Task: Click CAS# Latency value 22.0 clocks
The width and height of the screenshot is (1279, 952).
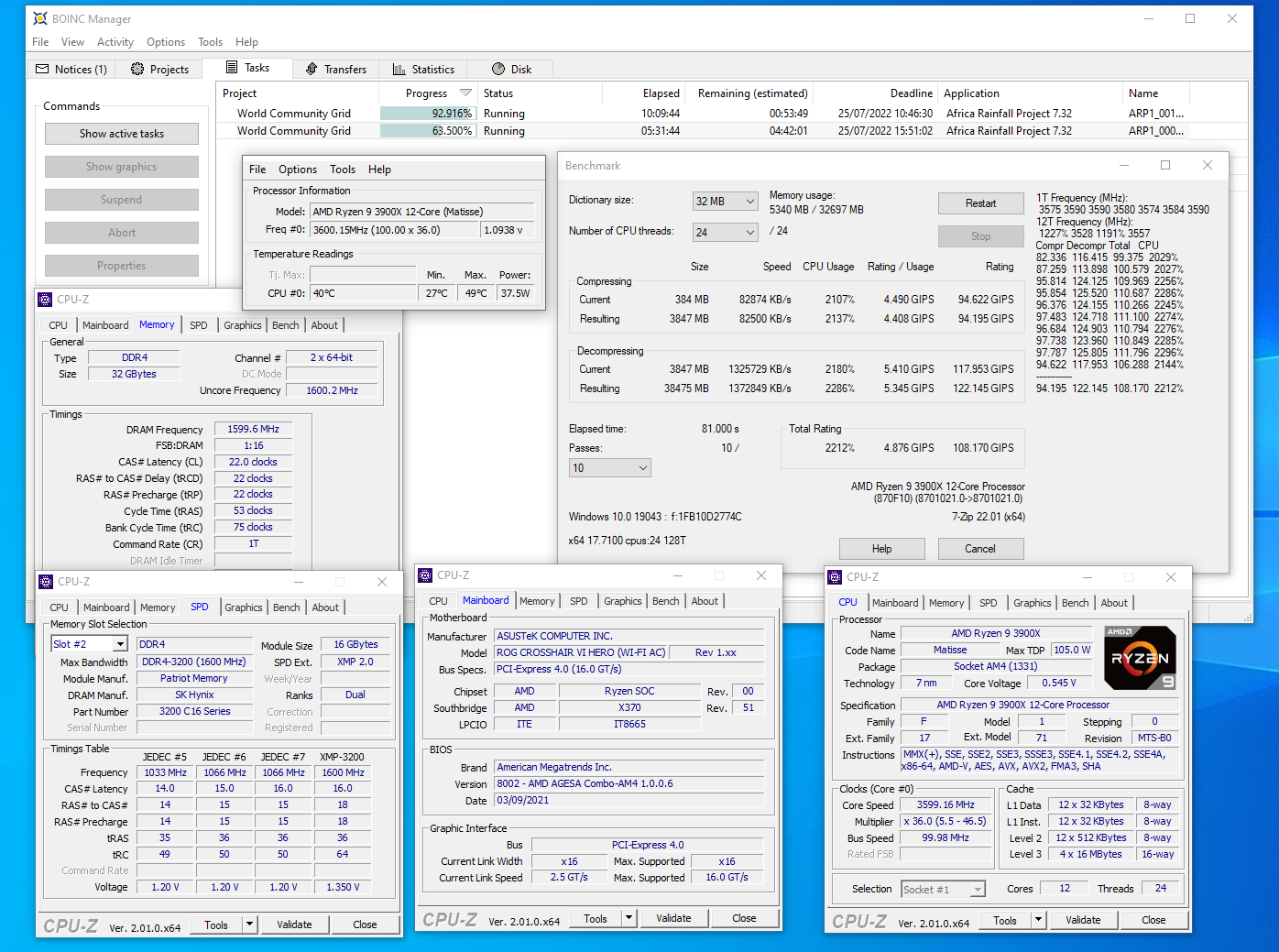Action: [x=253, y=462]
